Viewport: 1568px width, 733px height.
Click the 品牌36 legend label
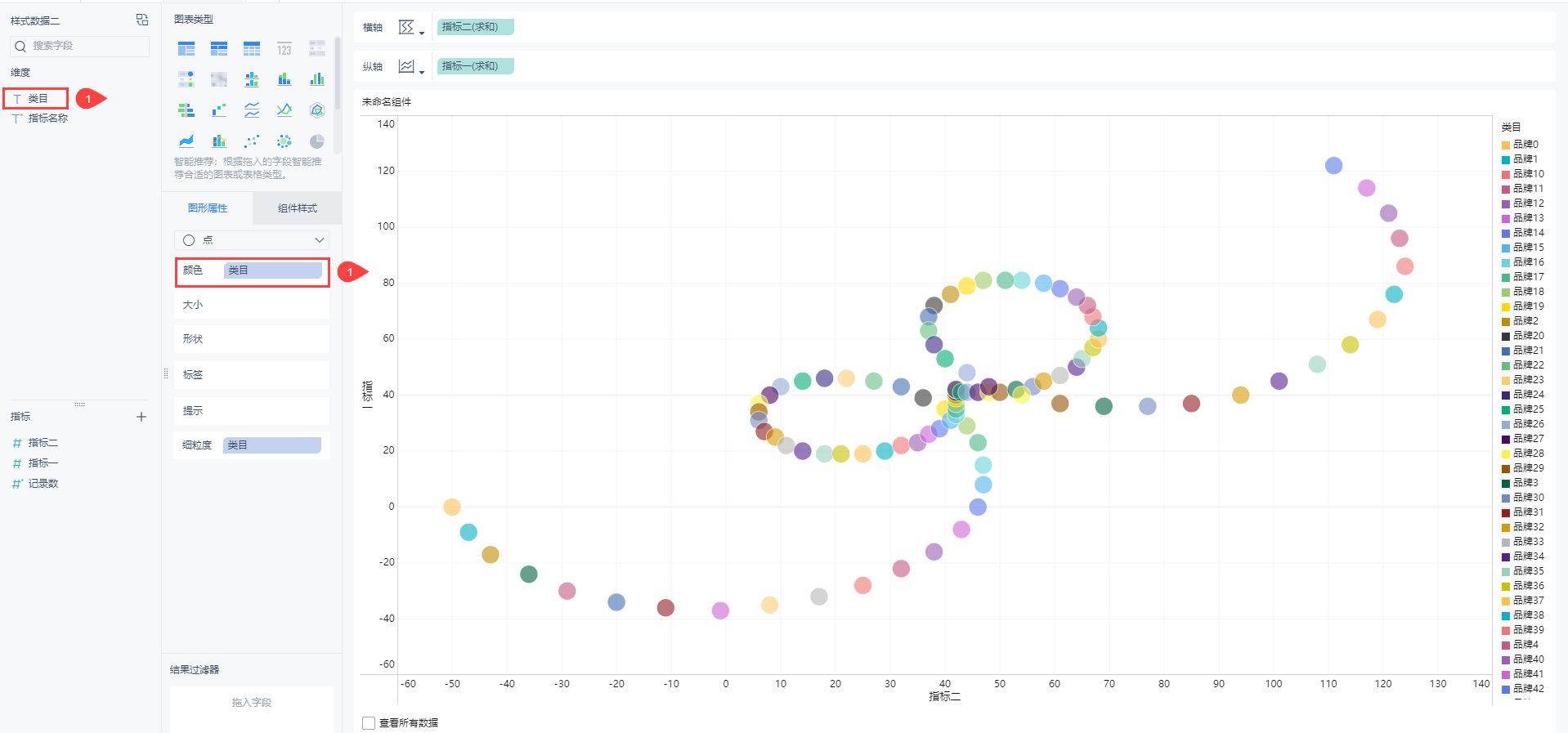(1529, 586)
